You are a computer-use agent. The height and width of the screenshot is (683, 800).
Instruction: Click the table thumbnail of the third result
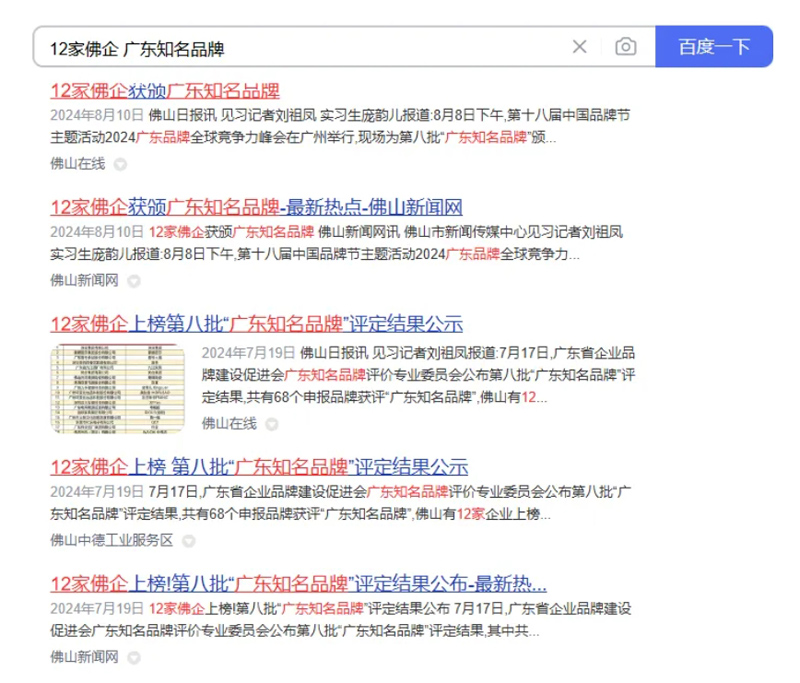pos(117,389)
